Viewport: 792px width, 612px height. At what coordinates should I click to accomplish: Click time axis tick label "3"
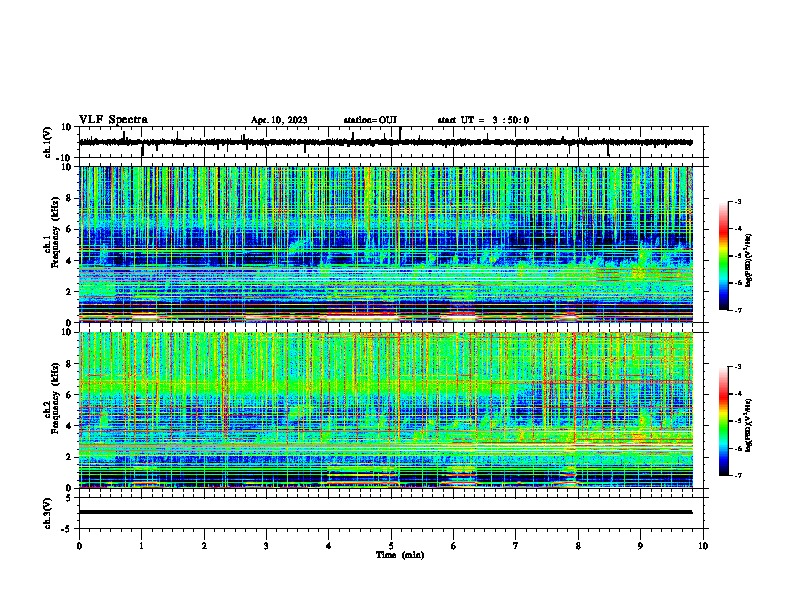coord(266,546)
